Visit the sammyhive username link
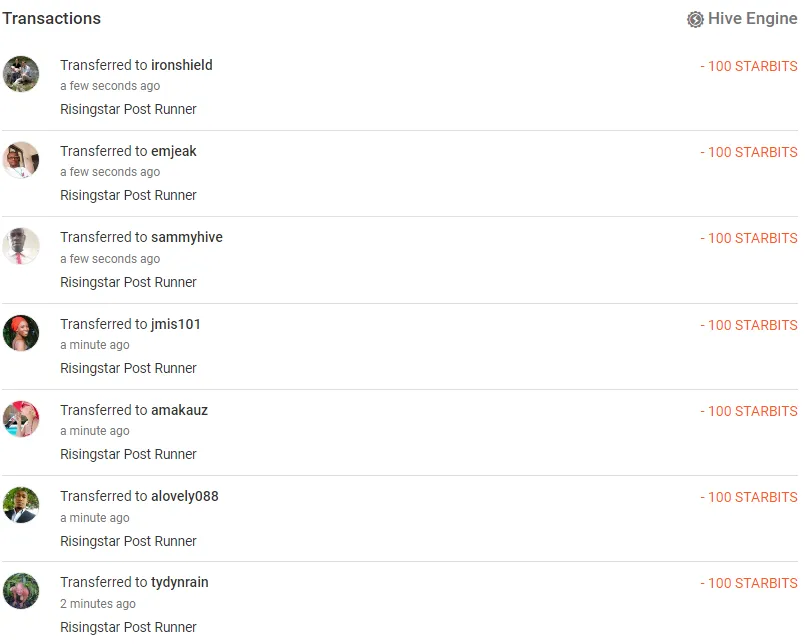The image size is (805, 644). click(x=187, y=237)
